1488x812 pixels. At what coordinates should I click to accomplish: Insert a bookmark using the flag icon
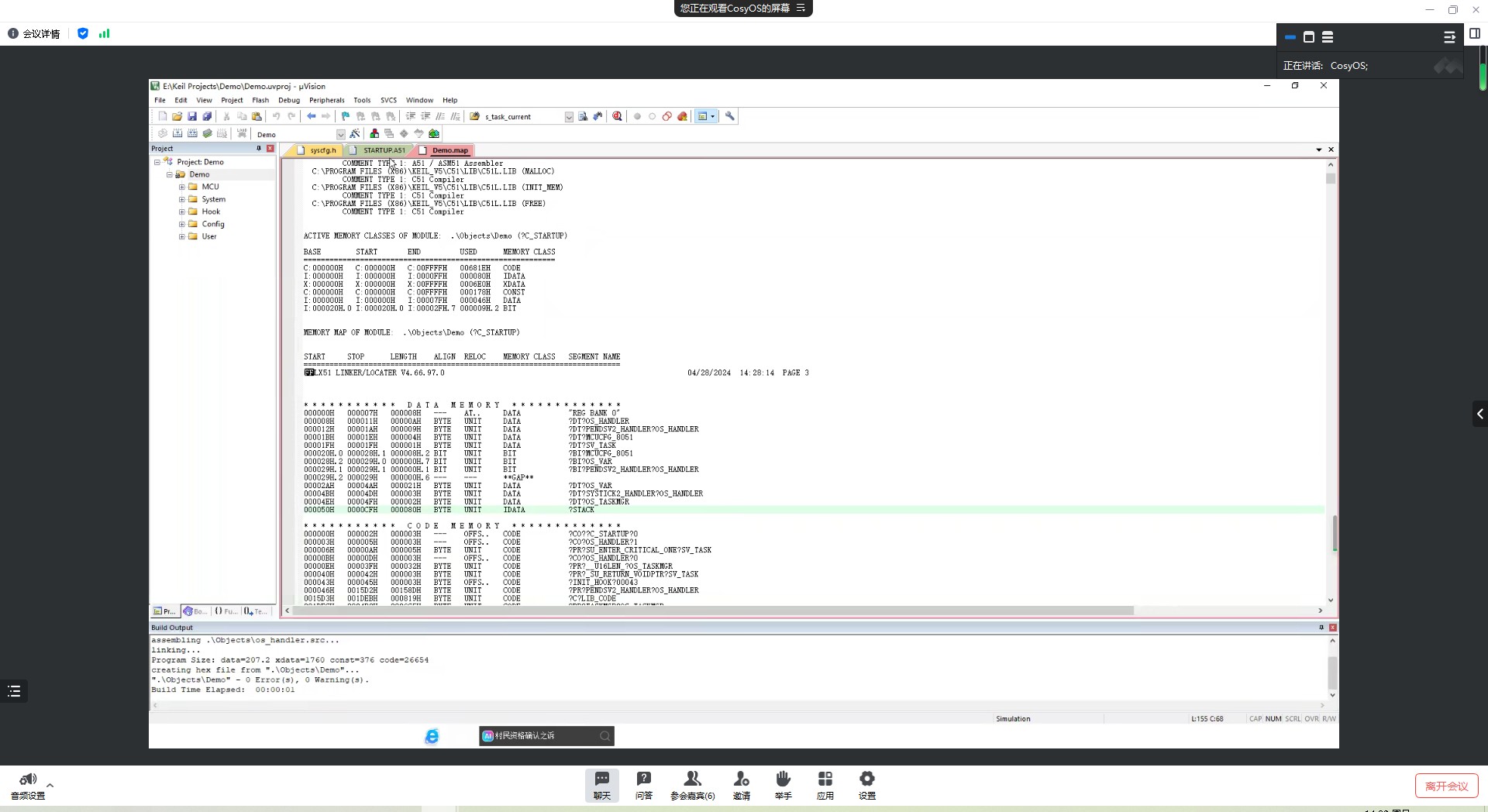click(x=346, y=116)
